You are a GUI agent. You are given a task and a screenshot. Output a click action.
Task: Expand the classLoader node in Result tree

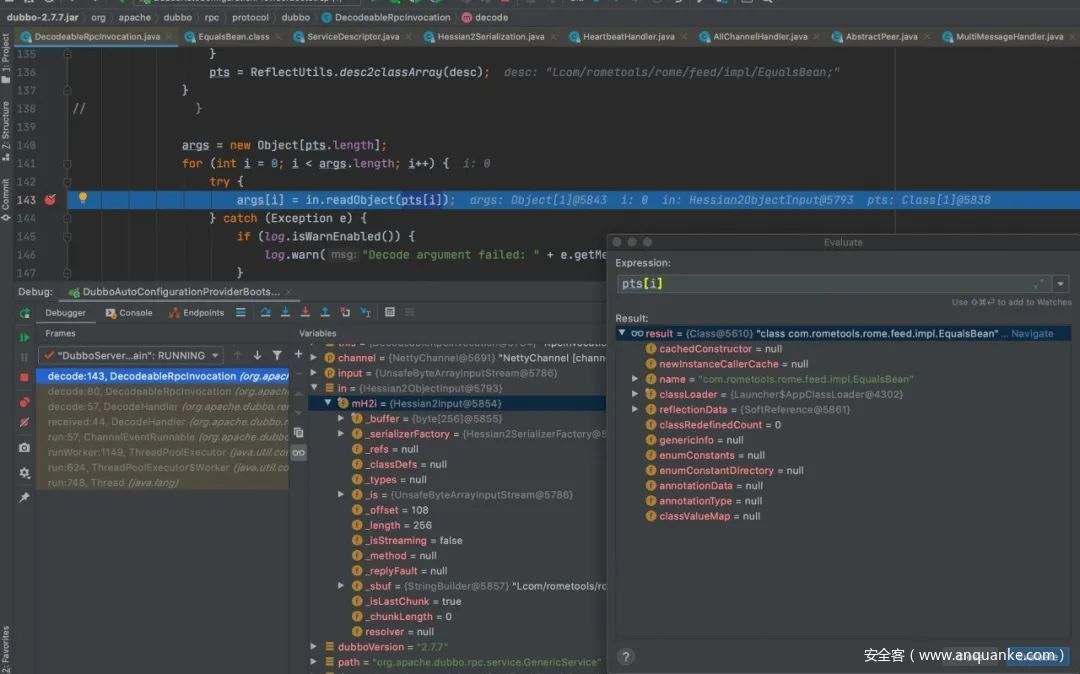click(x=635, y=394)
